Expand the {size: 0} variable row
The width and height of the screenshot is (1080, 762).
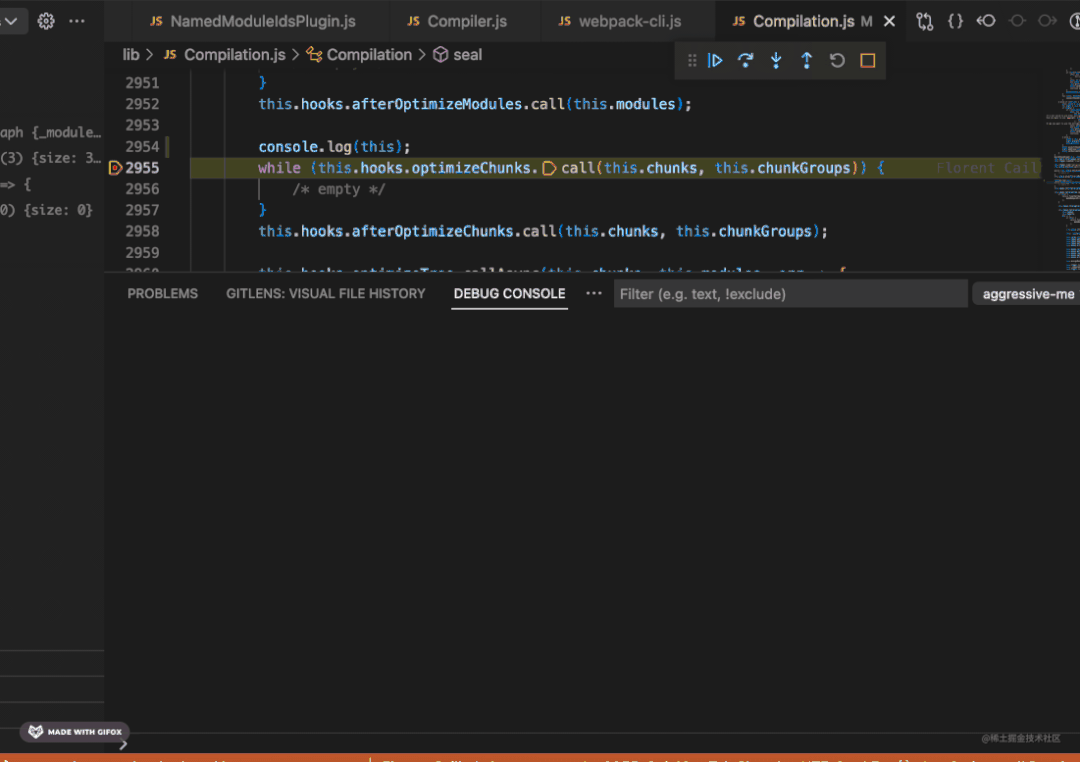tap(47, 210)
